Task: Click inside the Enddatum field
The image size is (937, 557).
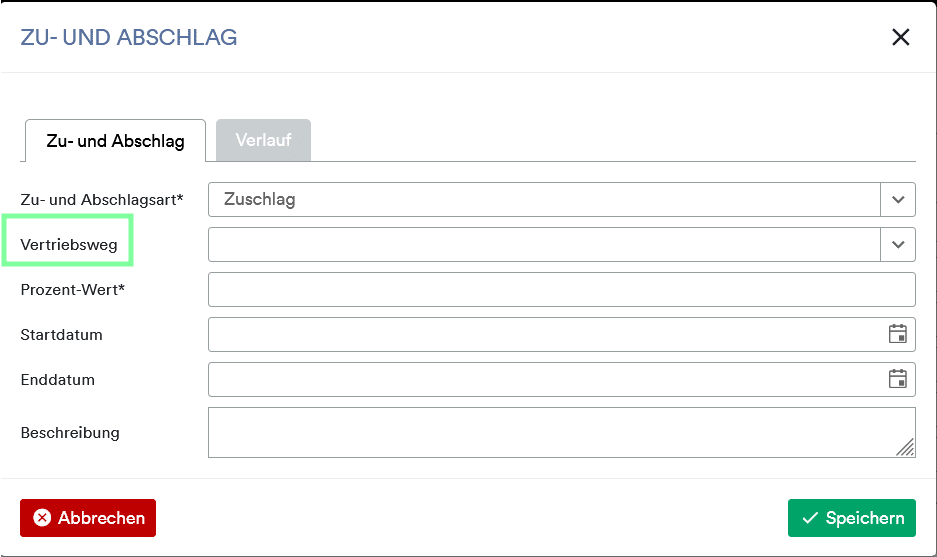Action: (x=547, y=380)
